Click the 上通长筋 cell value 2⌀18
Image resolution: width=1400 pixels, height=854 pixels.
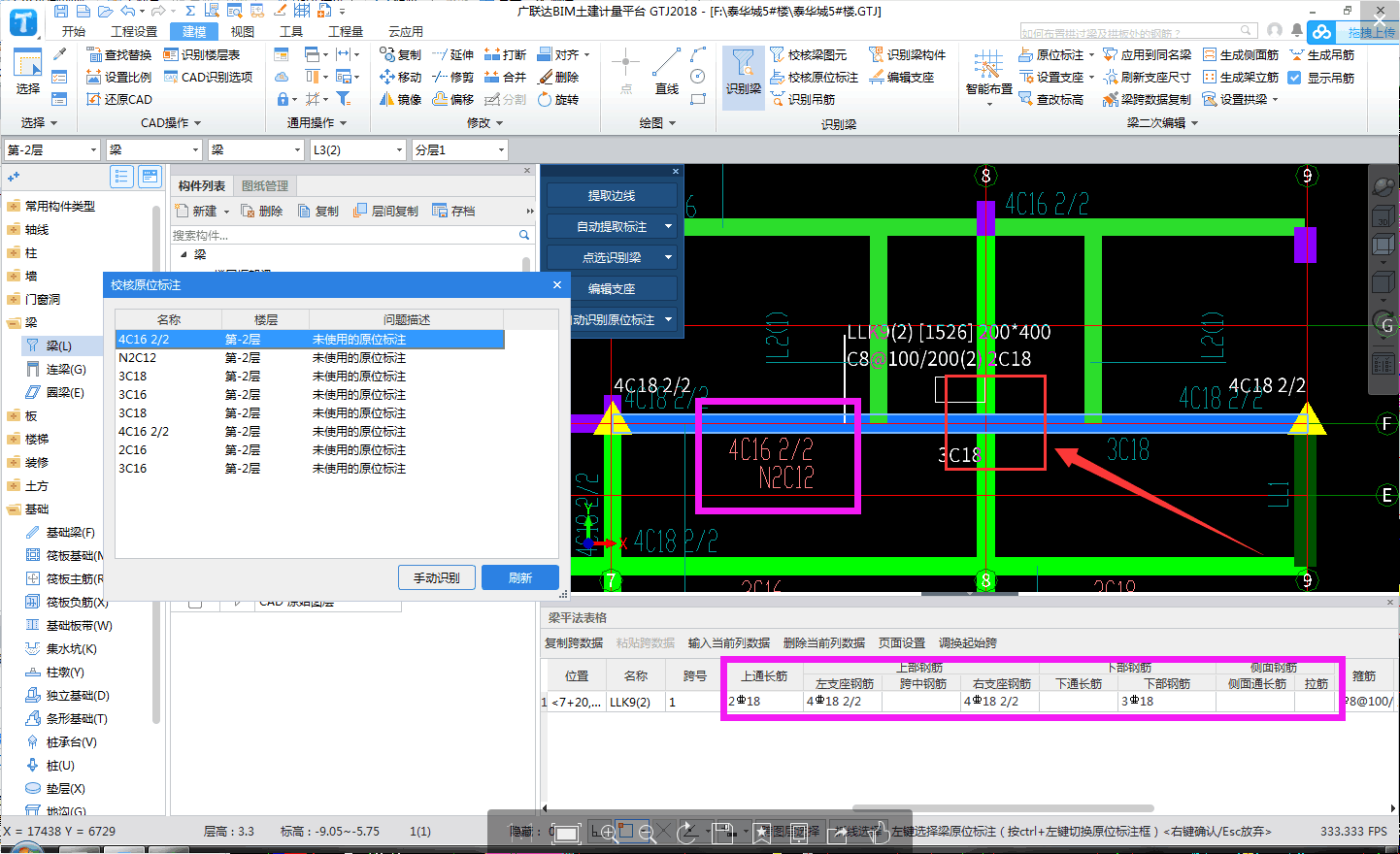point(763,701)
